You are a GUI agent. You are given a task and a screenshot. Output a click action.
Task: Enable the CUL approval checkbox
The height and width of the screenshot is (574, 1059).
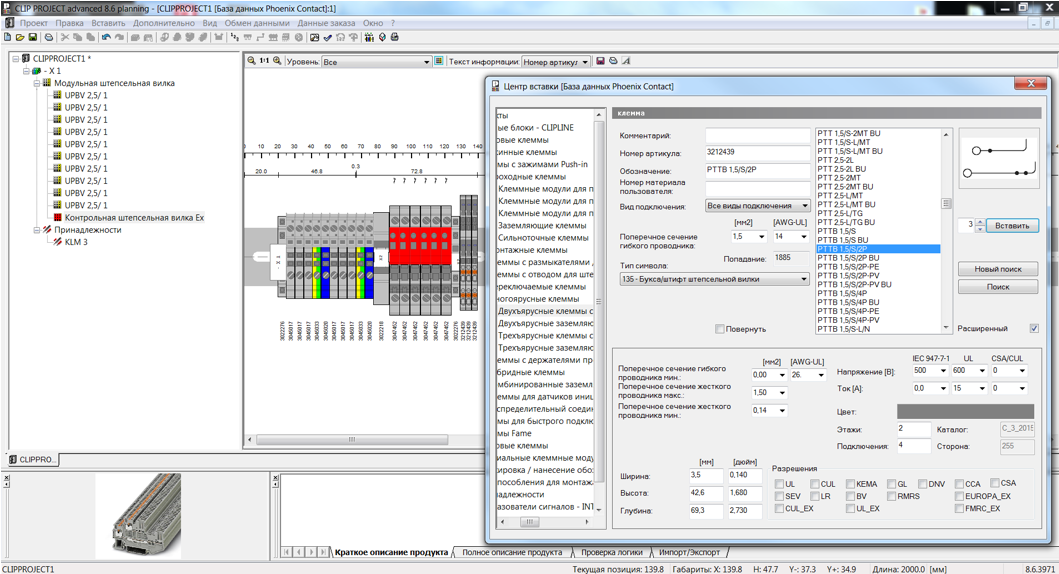tap(815, 484)
